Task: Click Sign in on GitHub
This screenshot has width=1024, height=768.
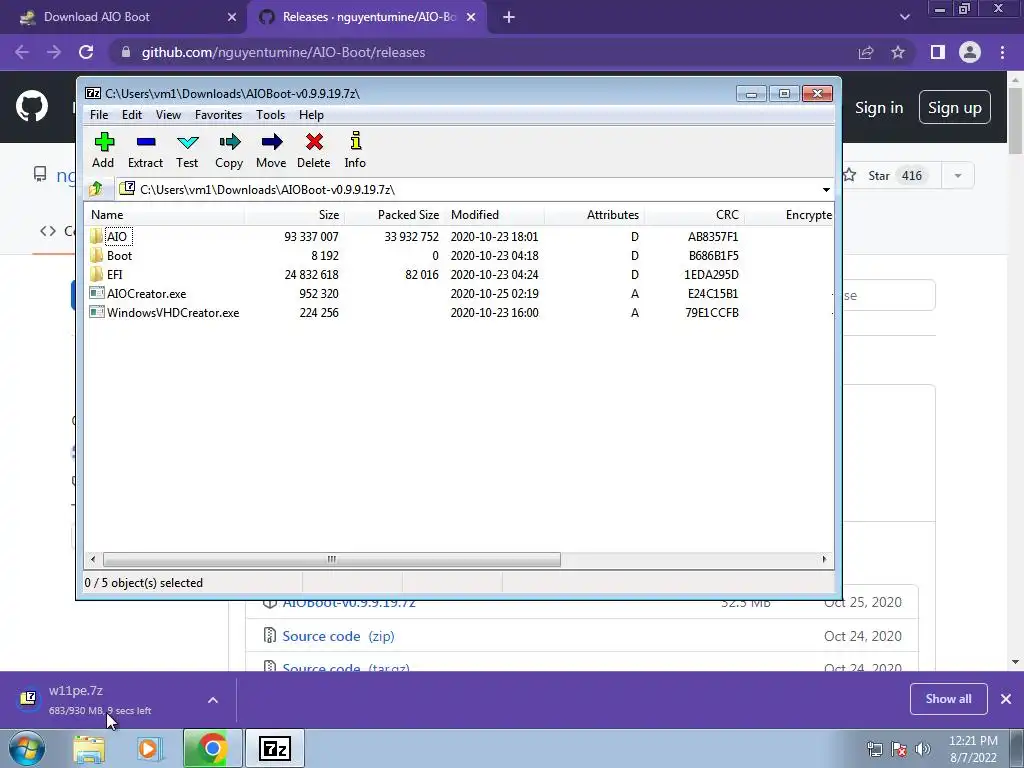Action: (x=879, y=108)
